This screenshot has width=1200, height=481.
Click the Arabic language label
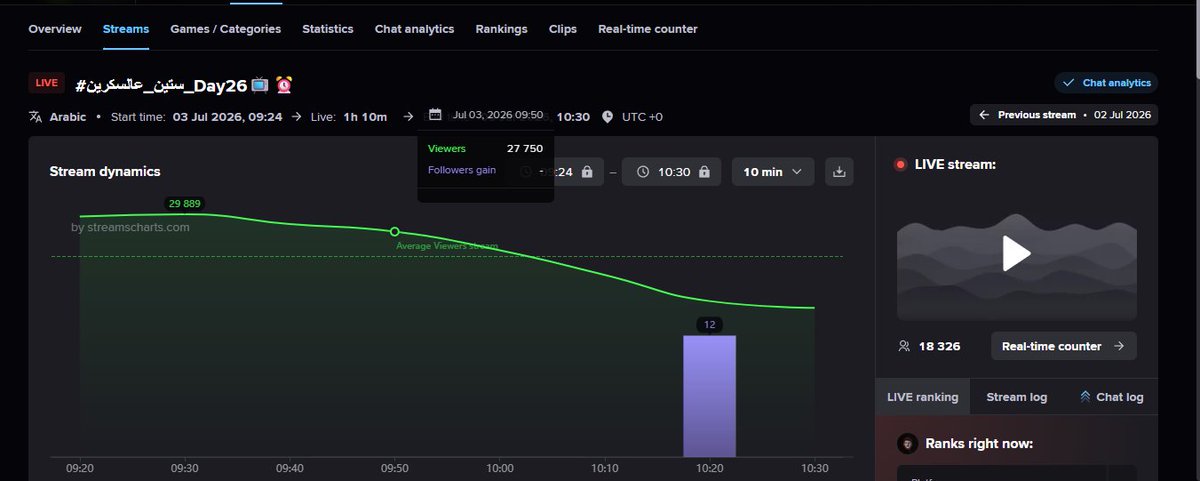click(x=68, y=117)
